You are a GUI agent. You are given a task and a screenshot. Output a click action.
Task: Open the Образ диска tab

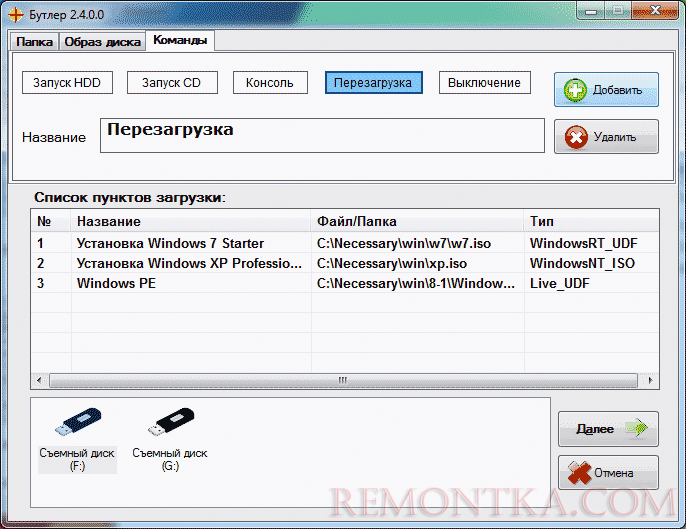(102, 41)
